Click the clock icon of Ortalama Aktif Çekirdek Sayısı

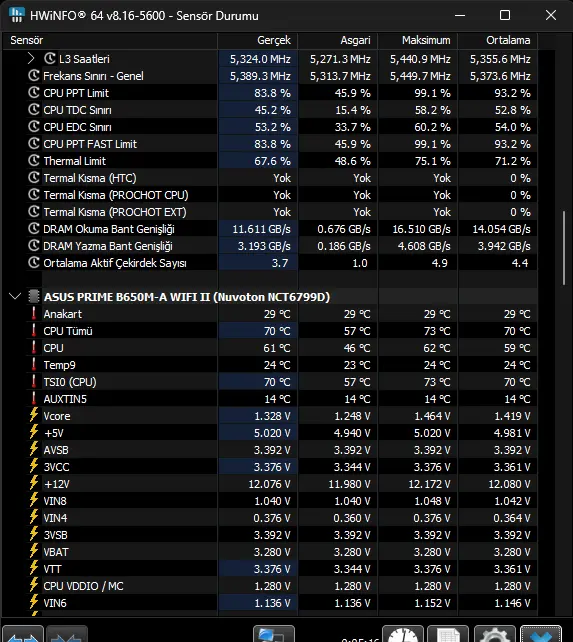tap(34, 262)
